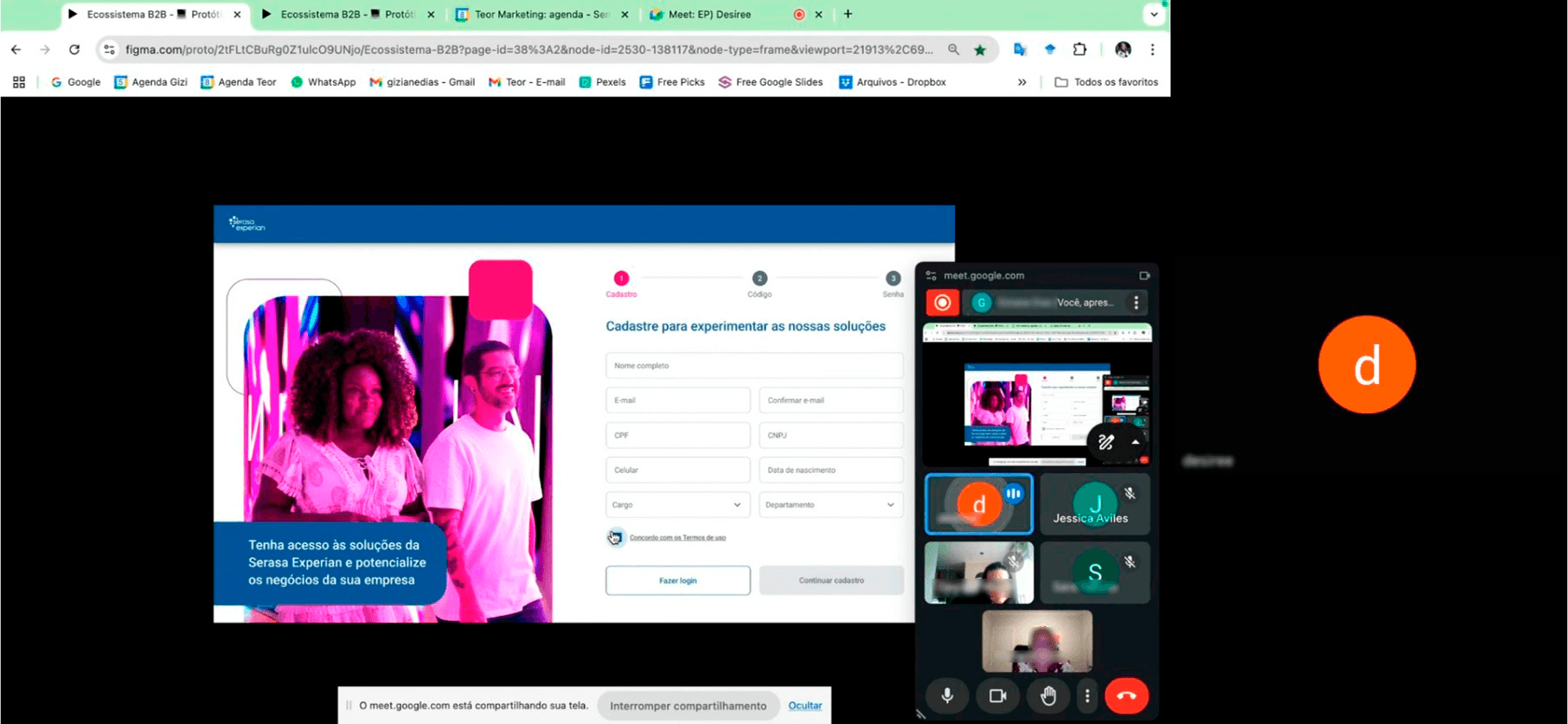Screen dimensions: 1568x724
Task: Open the Extensions puzzle icon
Action: tap(1079, 49)
